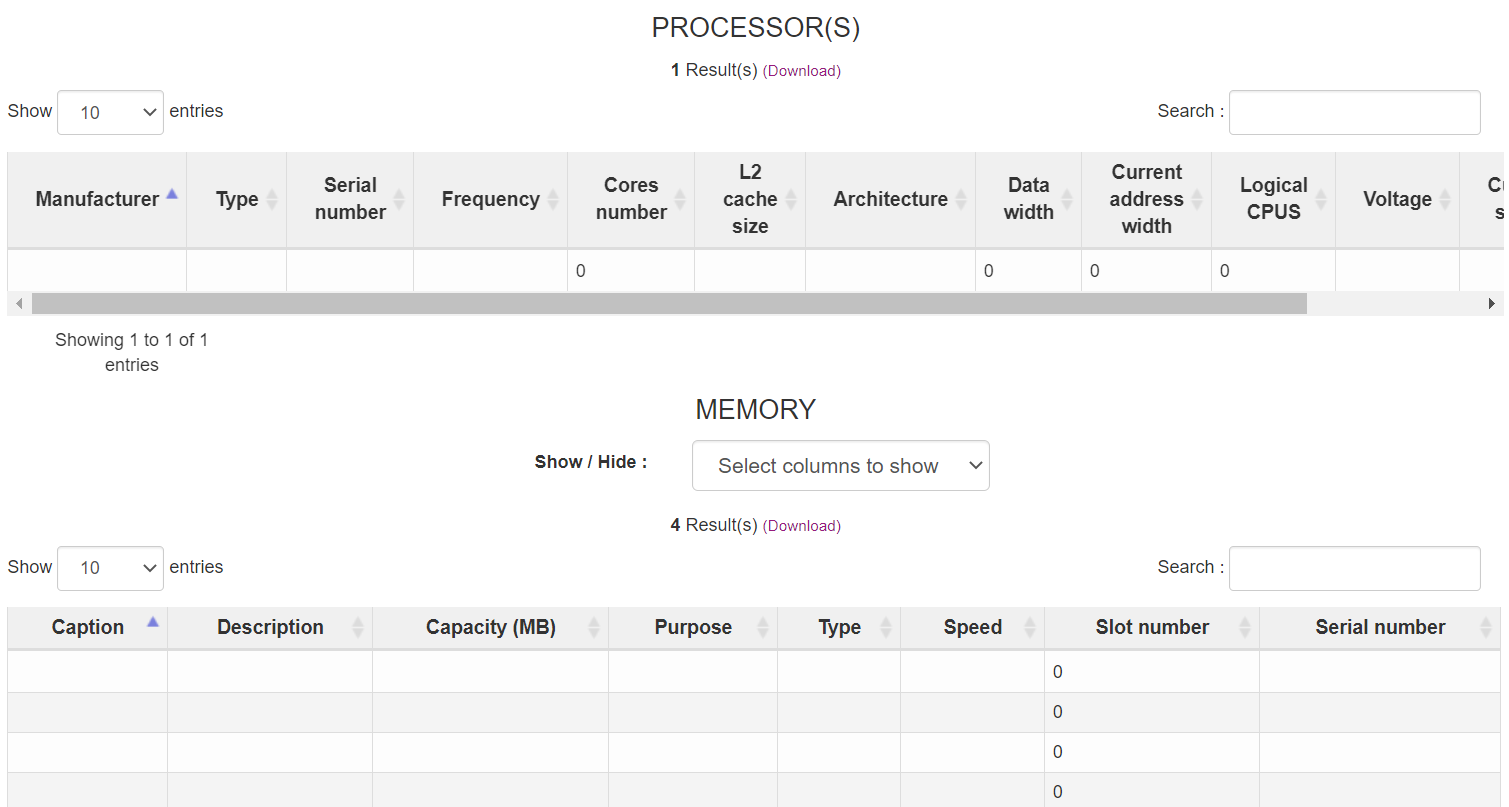Toggle Caption column sort order
The height and width of the screenshot is (807, 1509).
coord(87,627)
